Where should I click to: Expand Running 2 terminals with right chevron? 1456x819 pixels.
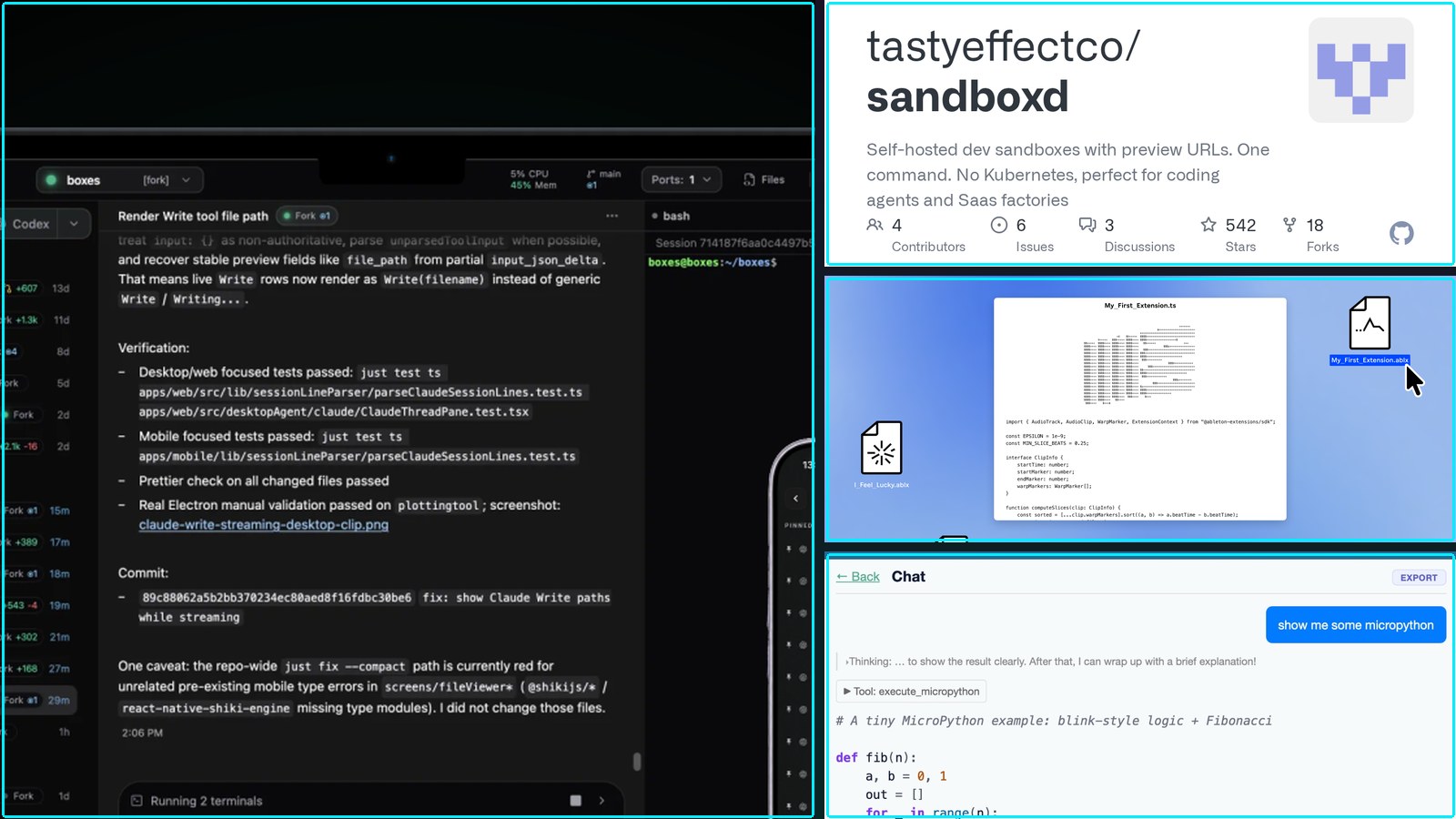click(x=602, y=801)
